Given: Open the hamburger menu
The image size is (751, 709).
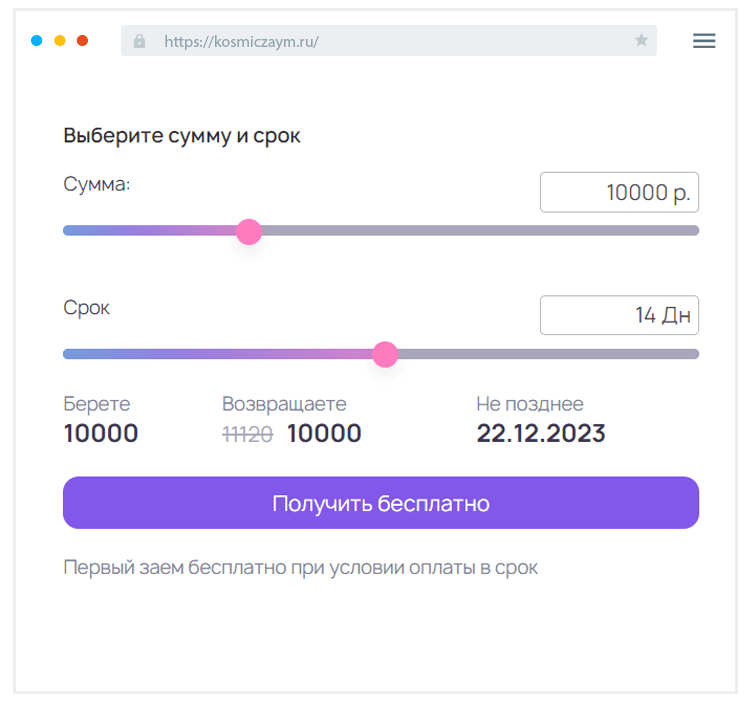Looking at the screenshot, I should [704, 41].
